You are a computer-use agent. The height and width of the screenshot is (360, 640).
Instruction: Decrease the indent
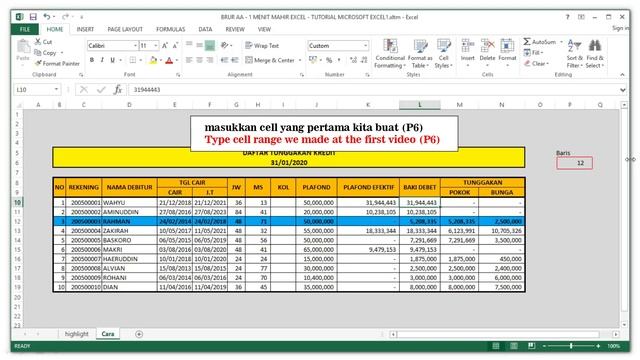click(224, 60)
